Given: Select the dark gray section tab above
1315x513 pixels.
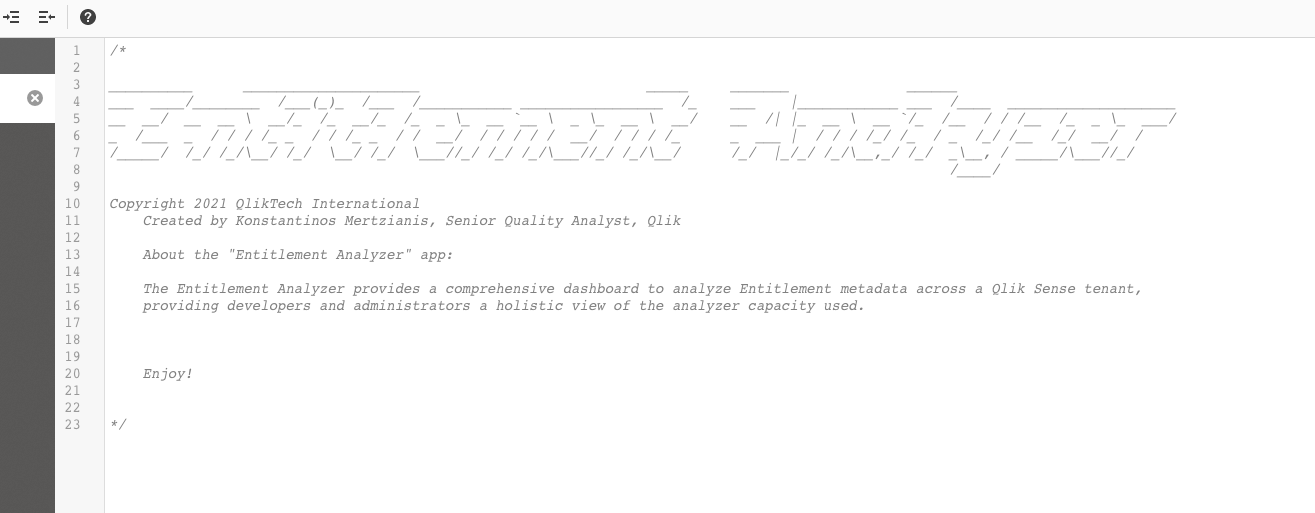Looking at the screenshot, I should pos(27,56).
